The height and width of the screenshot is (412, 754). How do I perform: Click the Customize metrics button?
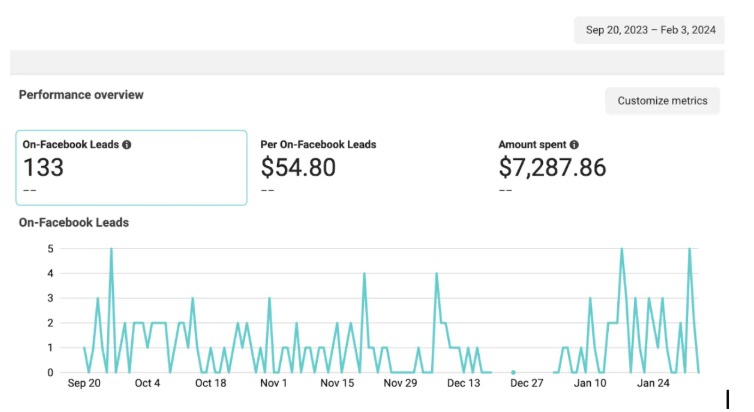(x=662, y=100)
